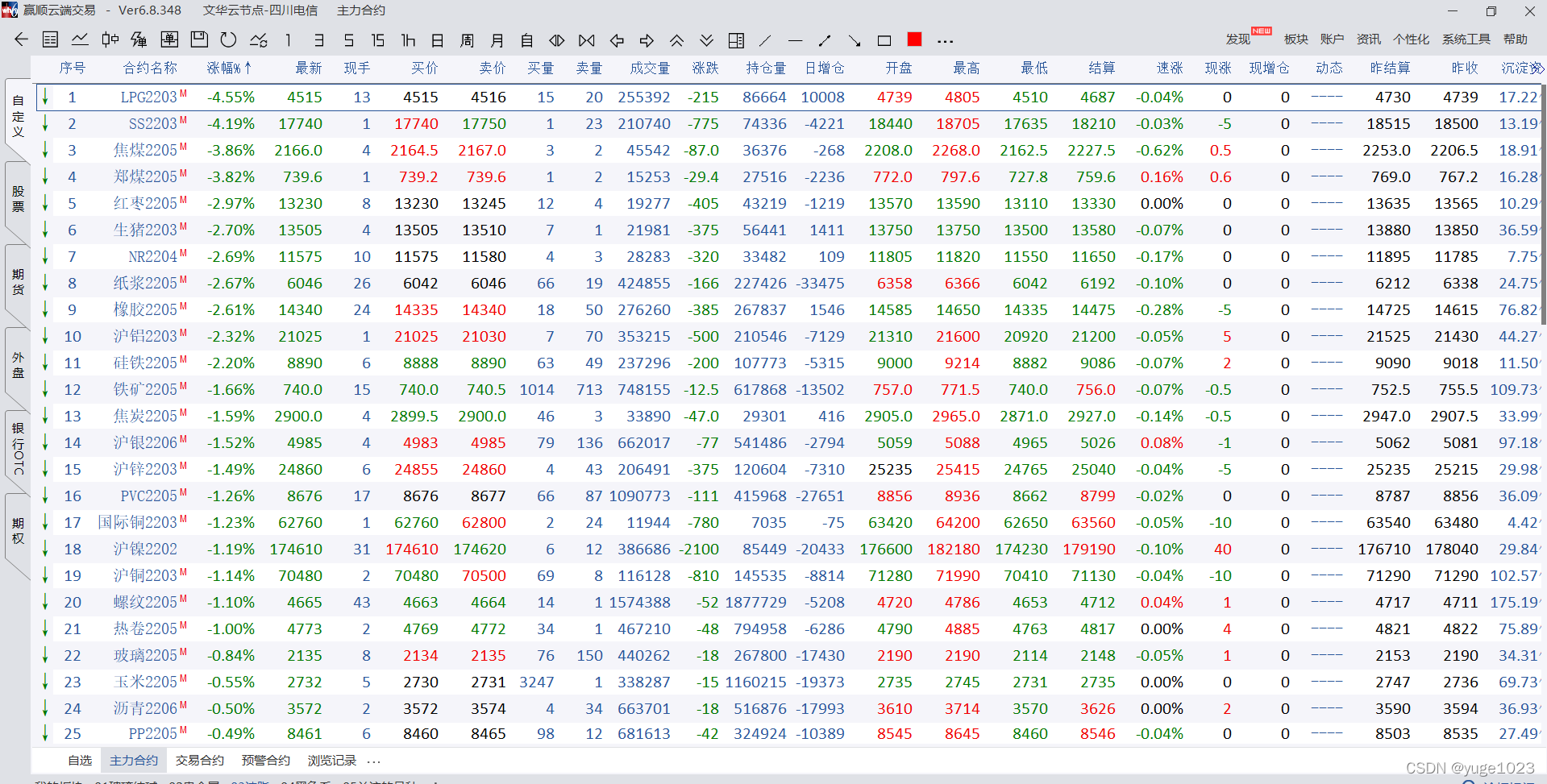Select the 1h hourly period button
1547x784 pixels.
[x=408, y=39]
